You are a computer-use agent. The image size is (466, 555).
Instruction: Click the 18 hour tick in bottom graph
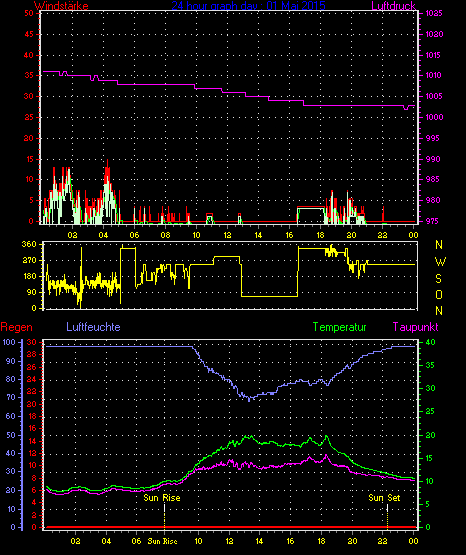coord(321,541)
